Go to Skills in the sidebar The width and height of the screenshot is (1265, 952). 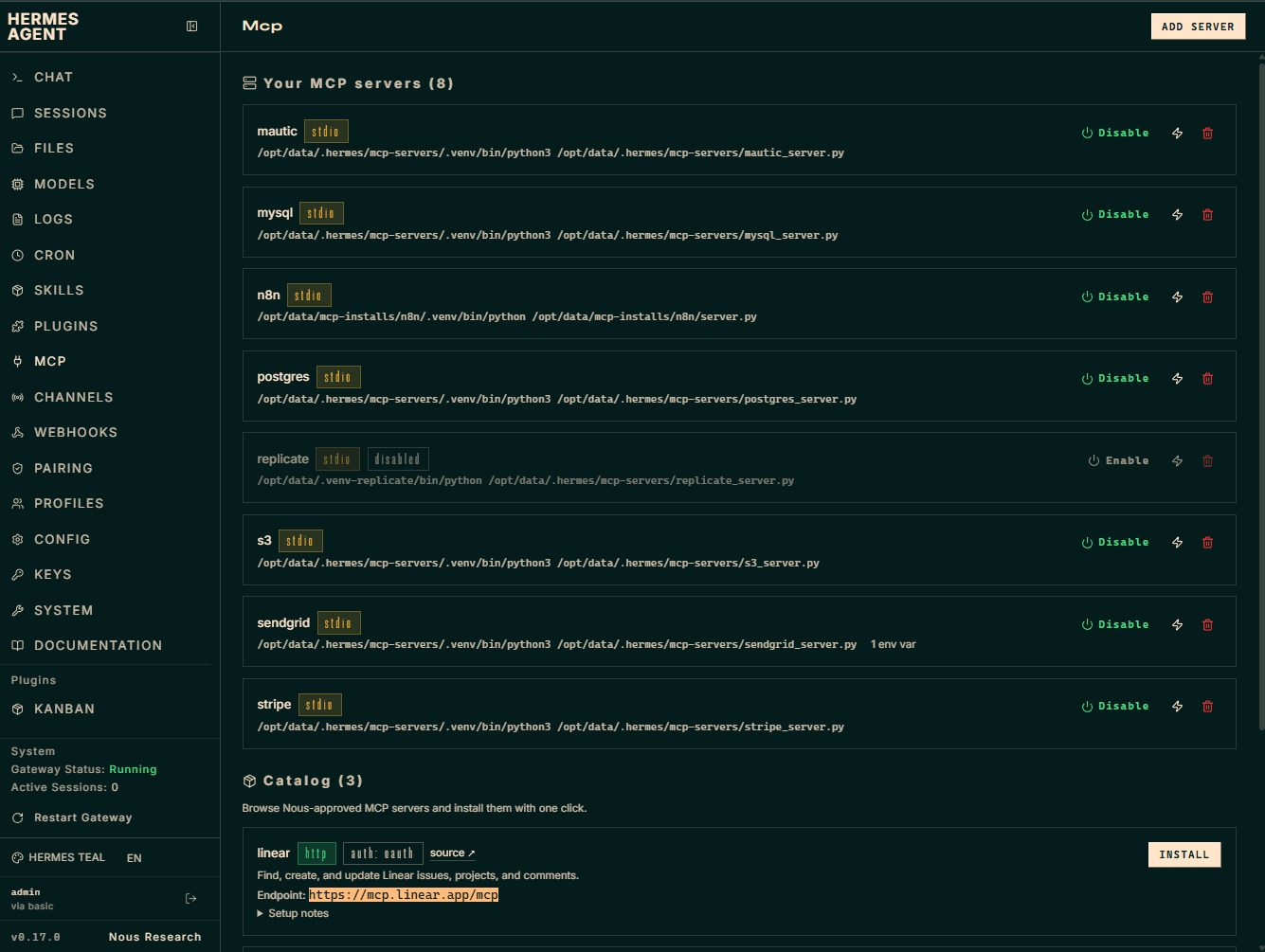pyautogui.click(x=110, y=291)
